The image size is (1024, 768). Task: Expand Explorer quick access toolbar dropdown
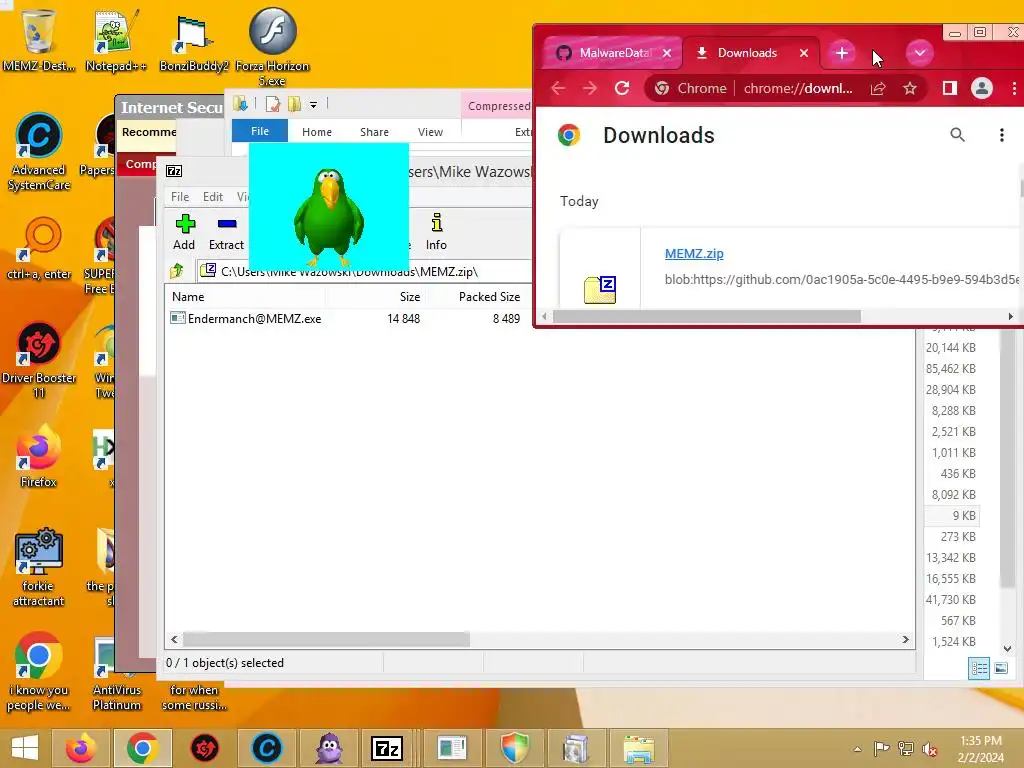pos(313,104)
